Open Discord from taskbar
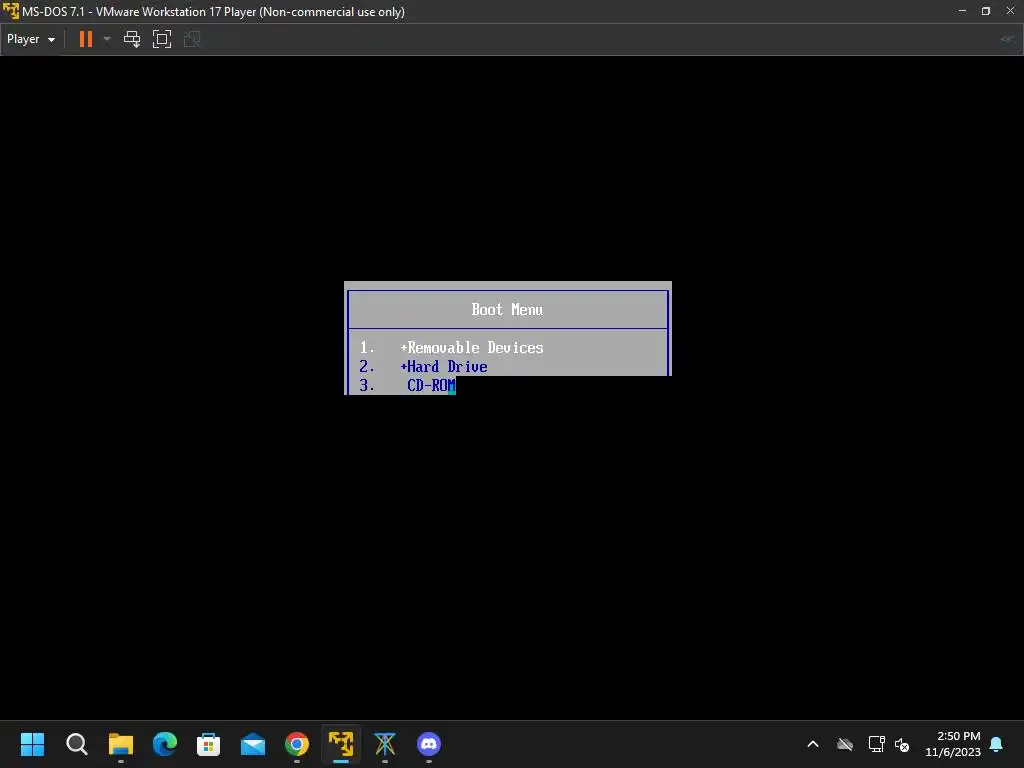This screenshot has width=1024, height=768. pos(429,744)
